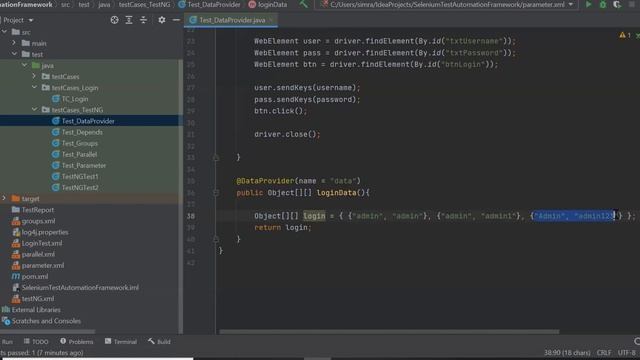This screenshot has height=360, width=640.
Task: Collapse the src folder
Action: tap(4, 32)
